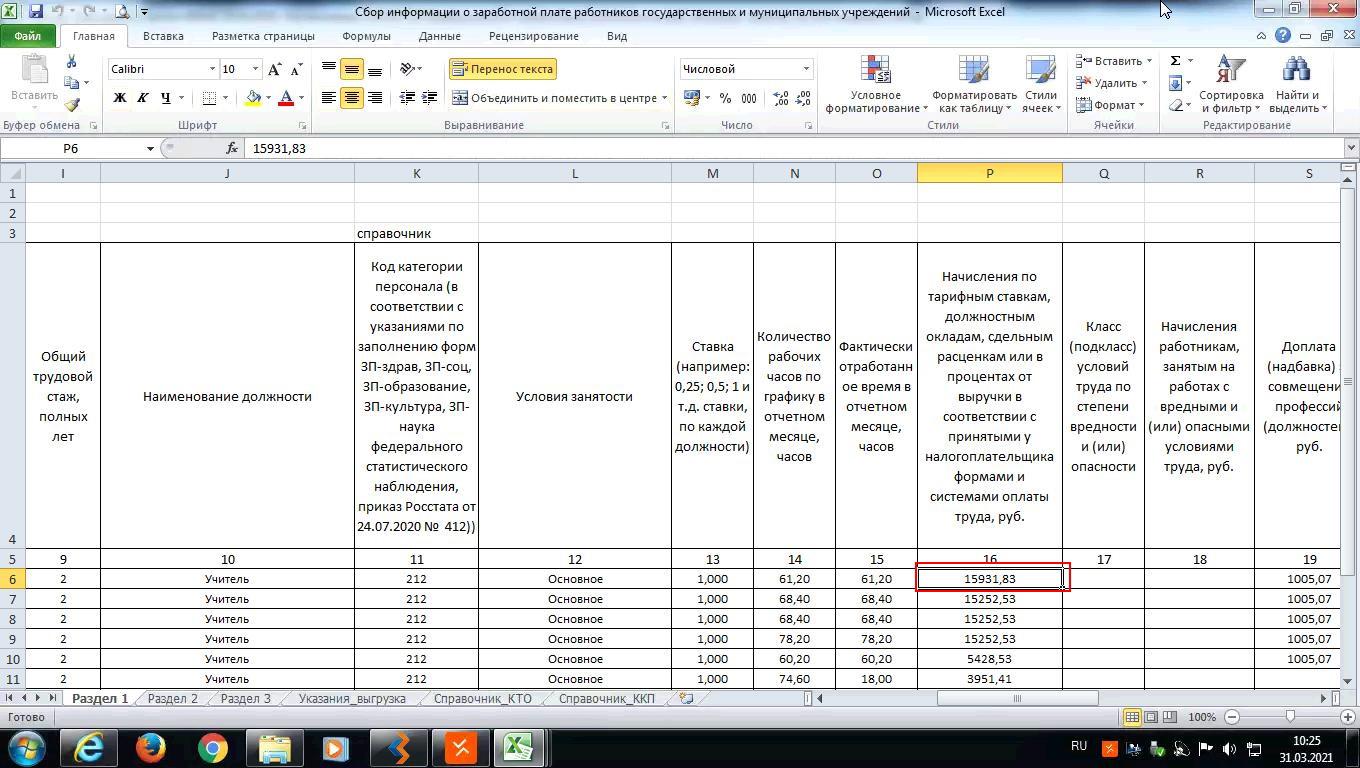
Task: Click increase decimal icon
Action: [780, 98]
